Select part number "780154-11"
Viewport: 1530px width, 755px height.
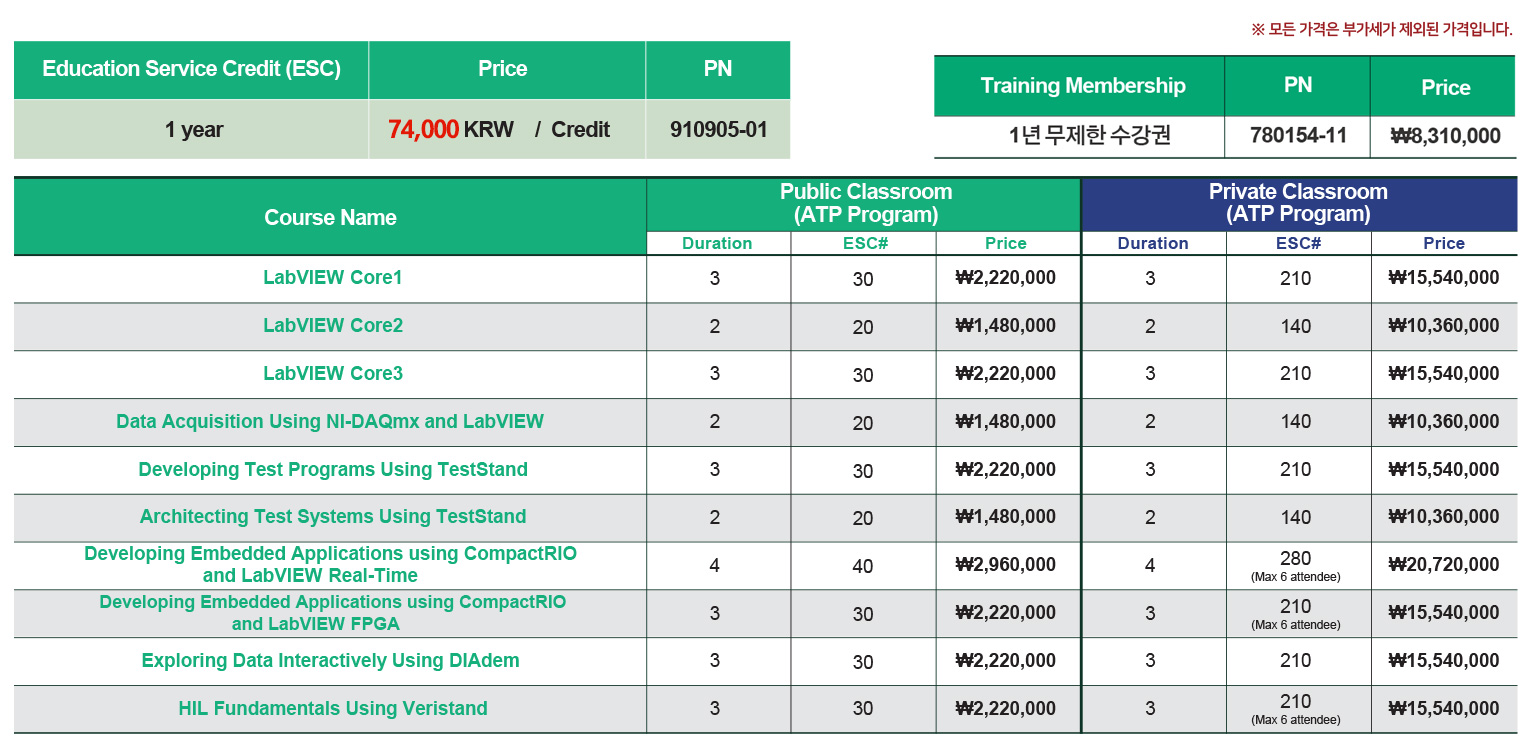(1298, 136)
